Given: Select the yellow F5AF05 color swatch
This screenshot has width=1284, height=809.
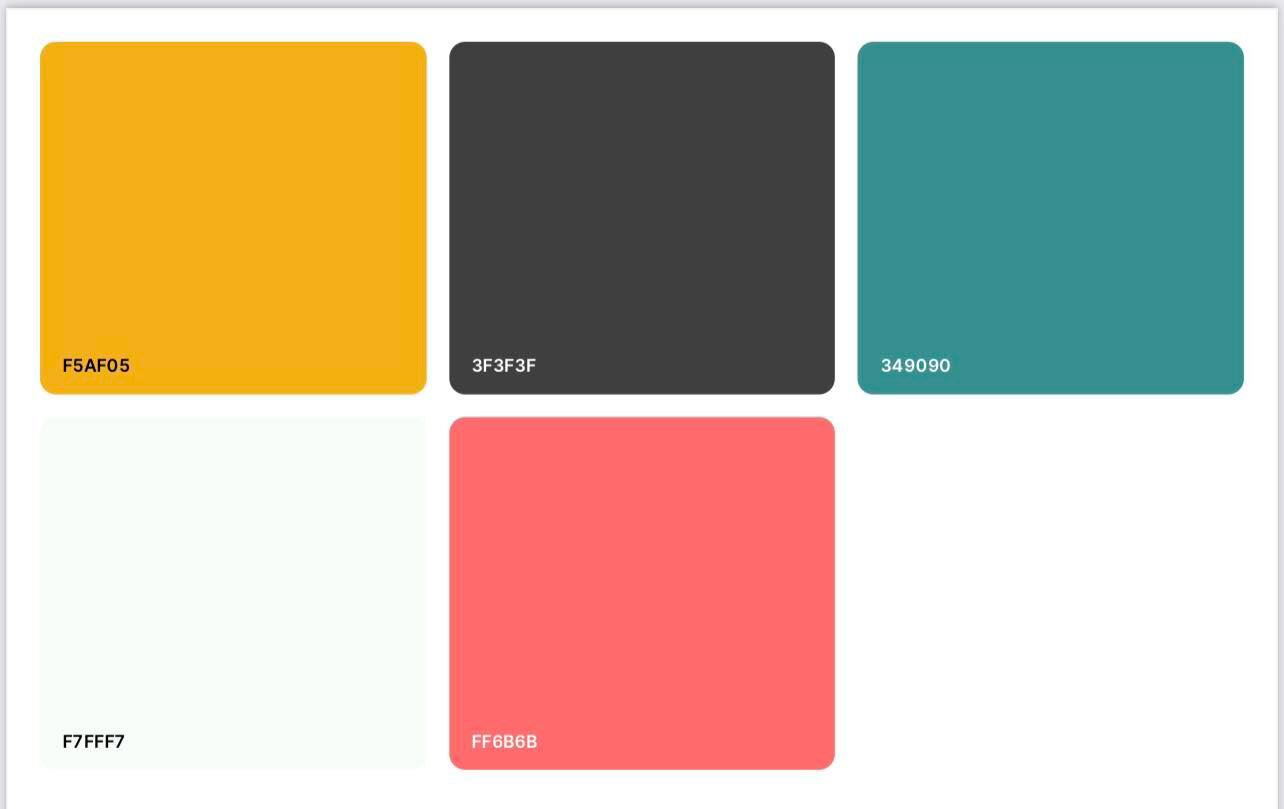Looking at the screenshot, I should tap(233, 218).
